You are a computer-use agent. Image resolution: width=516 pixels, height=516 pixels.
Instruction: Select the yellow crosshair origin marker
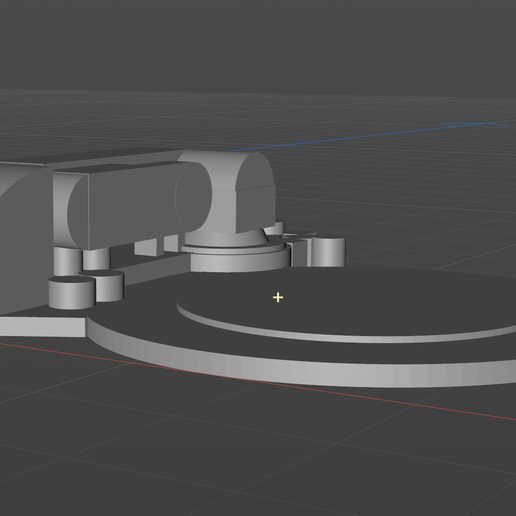point(278,297)
